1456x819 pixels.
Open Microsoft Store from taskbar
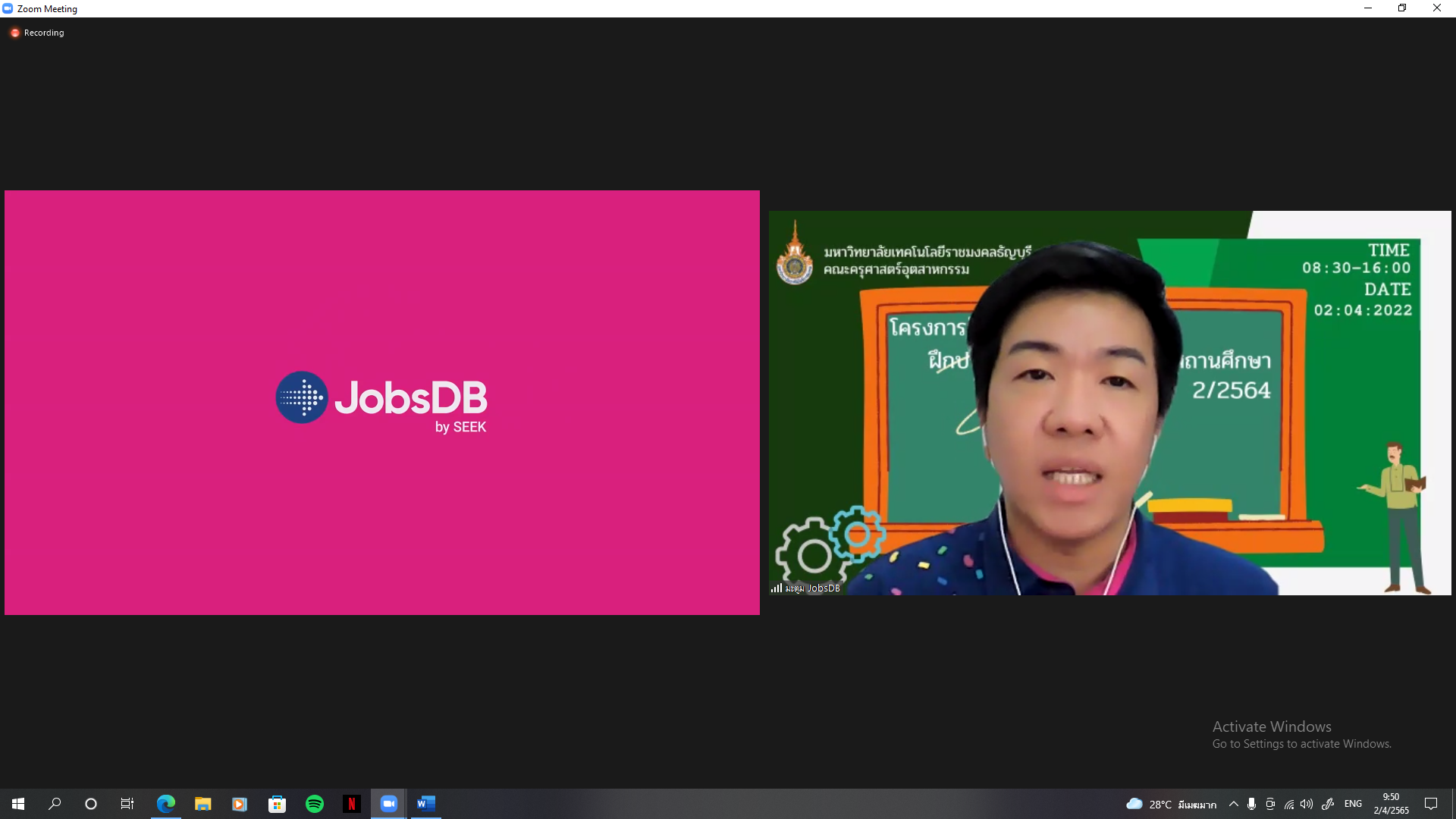click(277, 804)
